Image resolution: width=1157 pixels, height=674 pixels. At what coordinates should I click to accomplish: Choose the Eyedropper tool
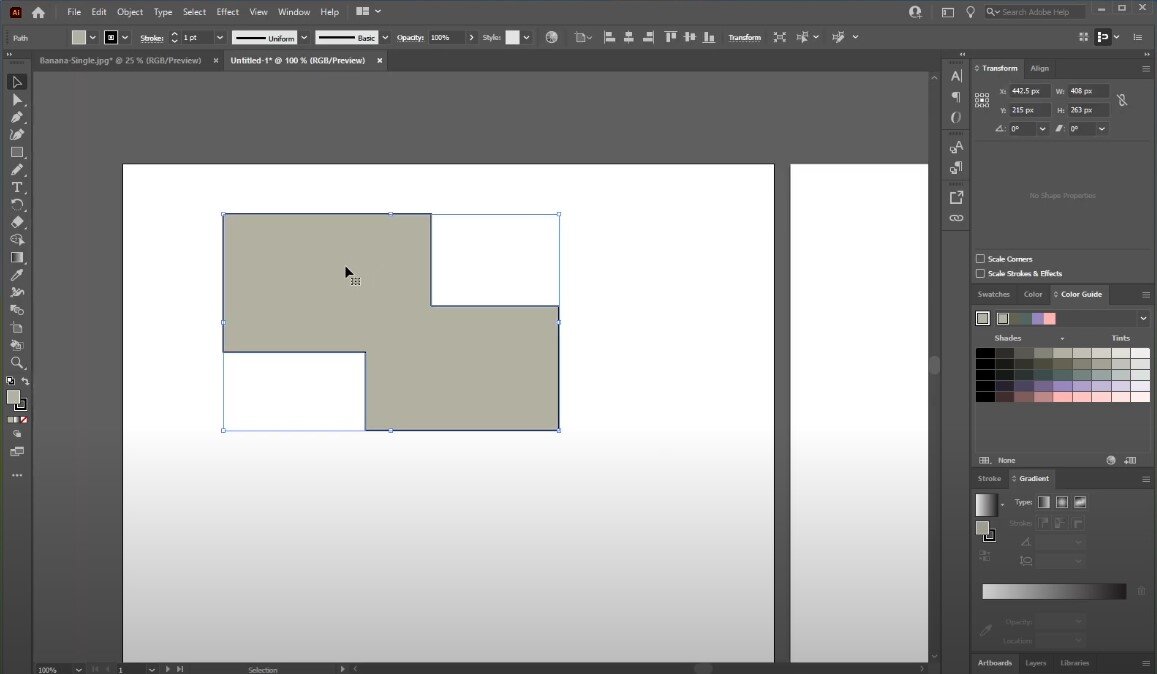point(17,275)
